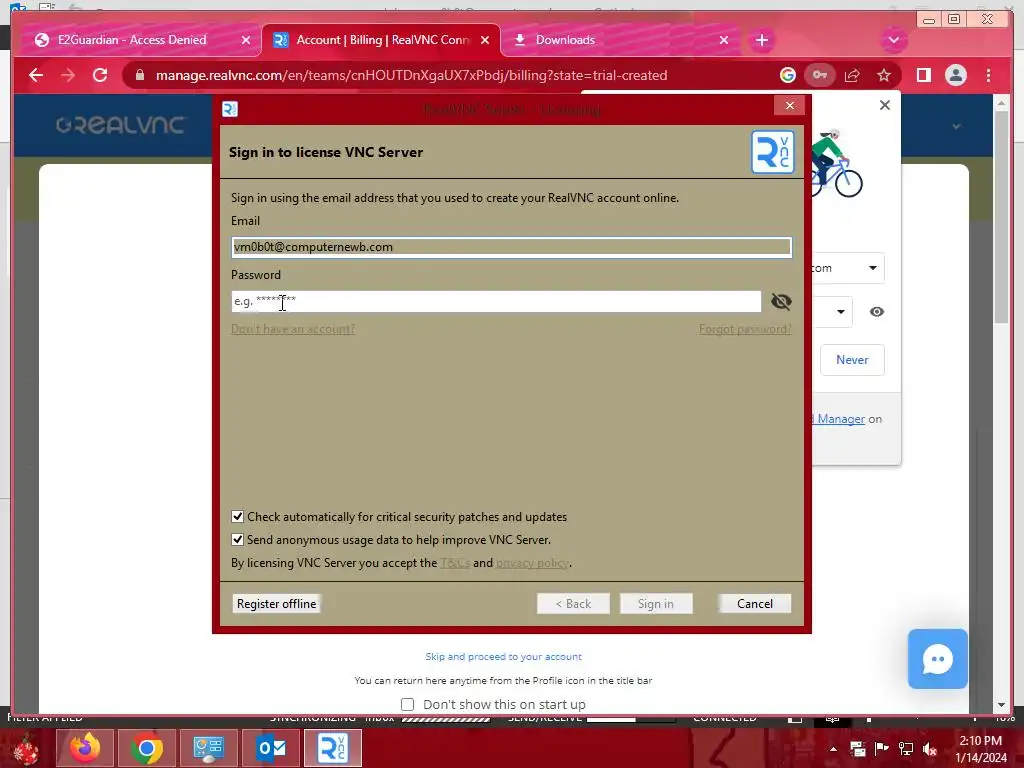Screen dimensions: 1024x768
Task: Toggle the Chrome side panel icon
Action: pyautogui.click(x=923, y=75)
